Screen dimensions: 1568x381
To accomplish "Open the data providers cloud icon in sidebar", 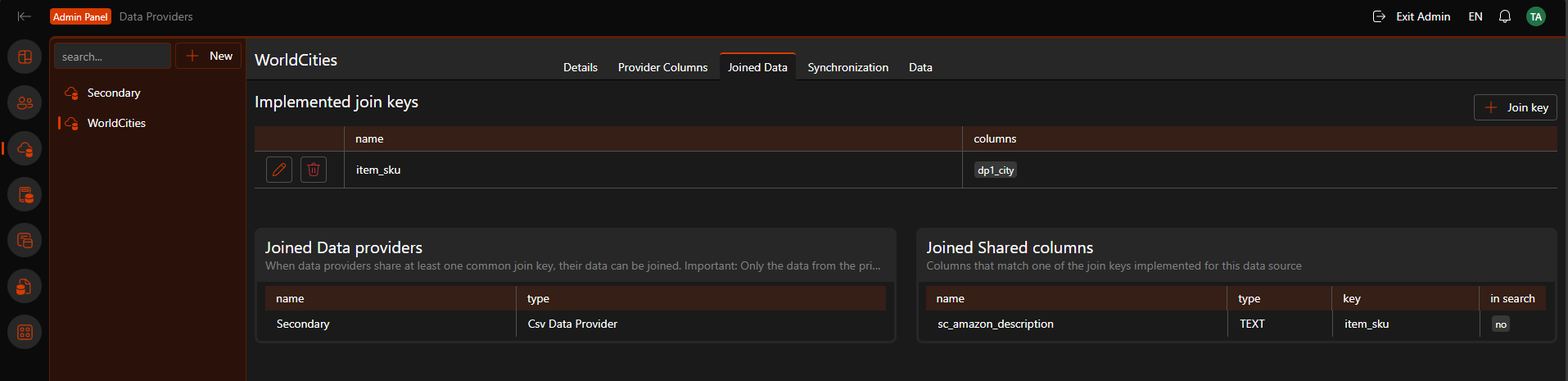I will [x=25, y=149].
